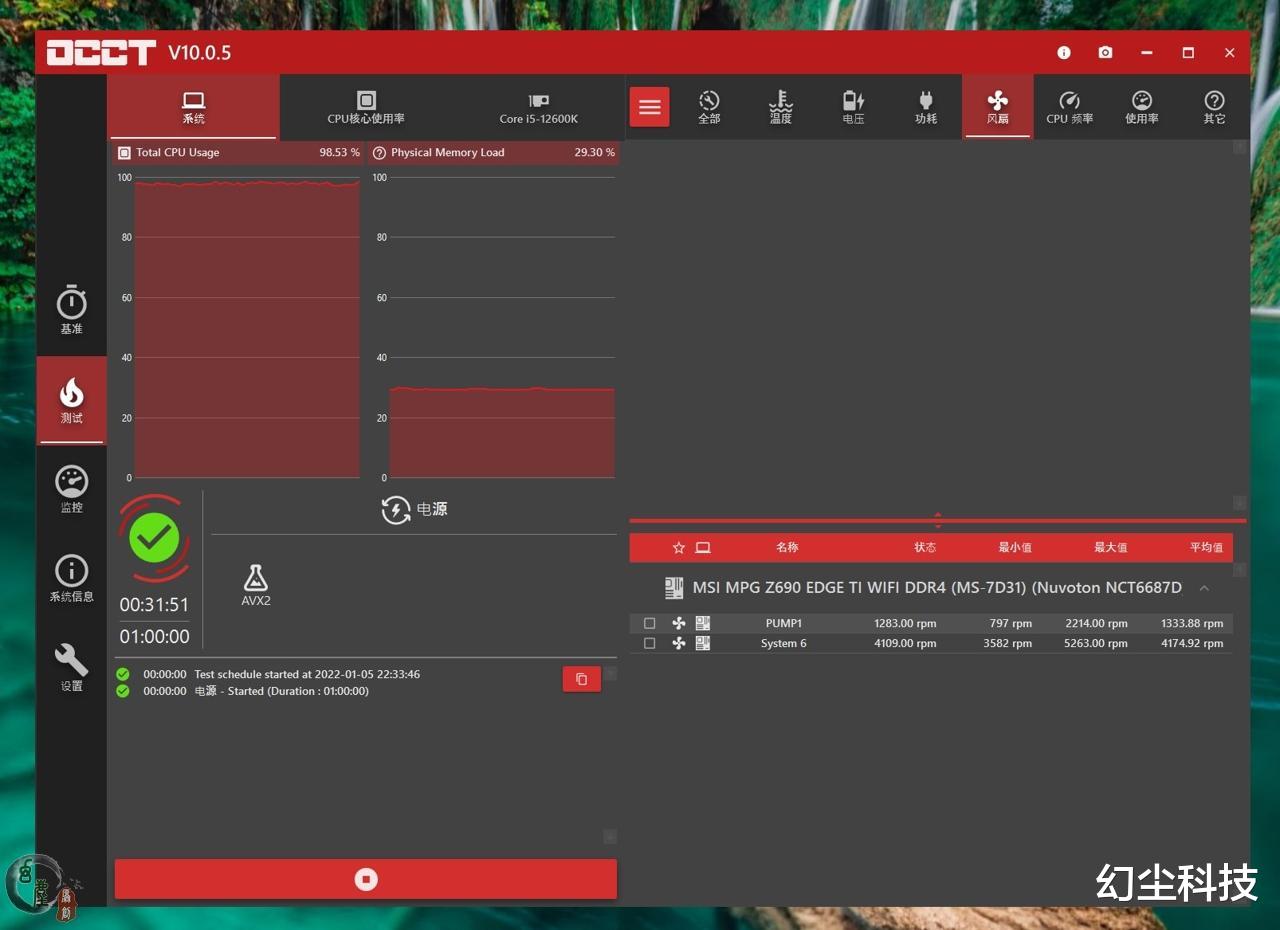1280x930 pixels.
Task: Click System 6 current value 4109.00 rpm
Action: point(905,644)
